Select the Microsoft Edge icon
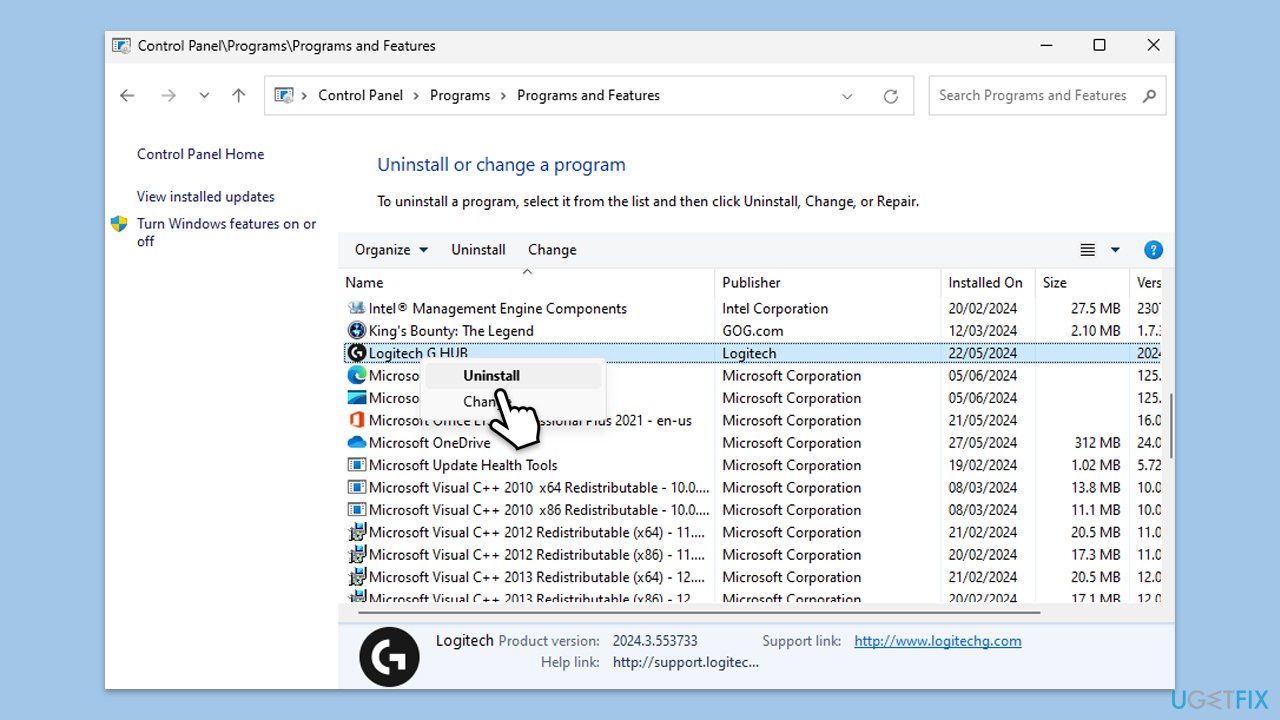The image size is (1280, 720). [356, 376]
